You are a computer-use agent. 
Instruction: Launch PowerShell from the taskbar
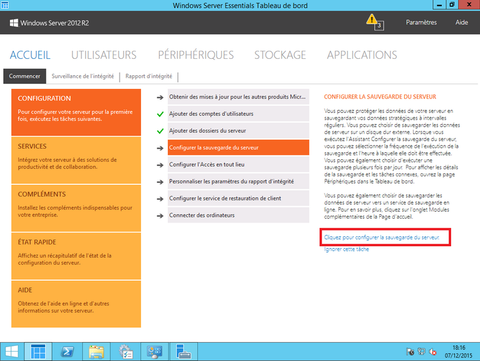click(67, 351)
